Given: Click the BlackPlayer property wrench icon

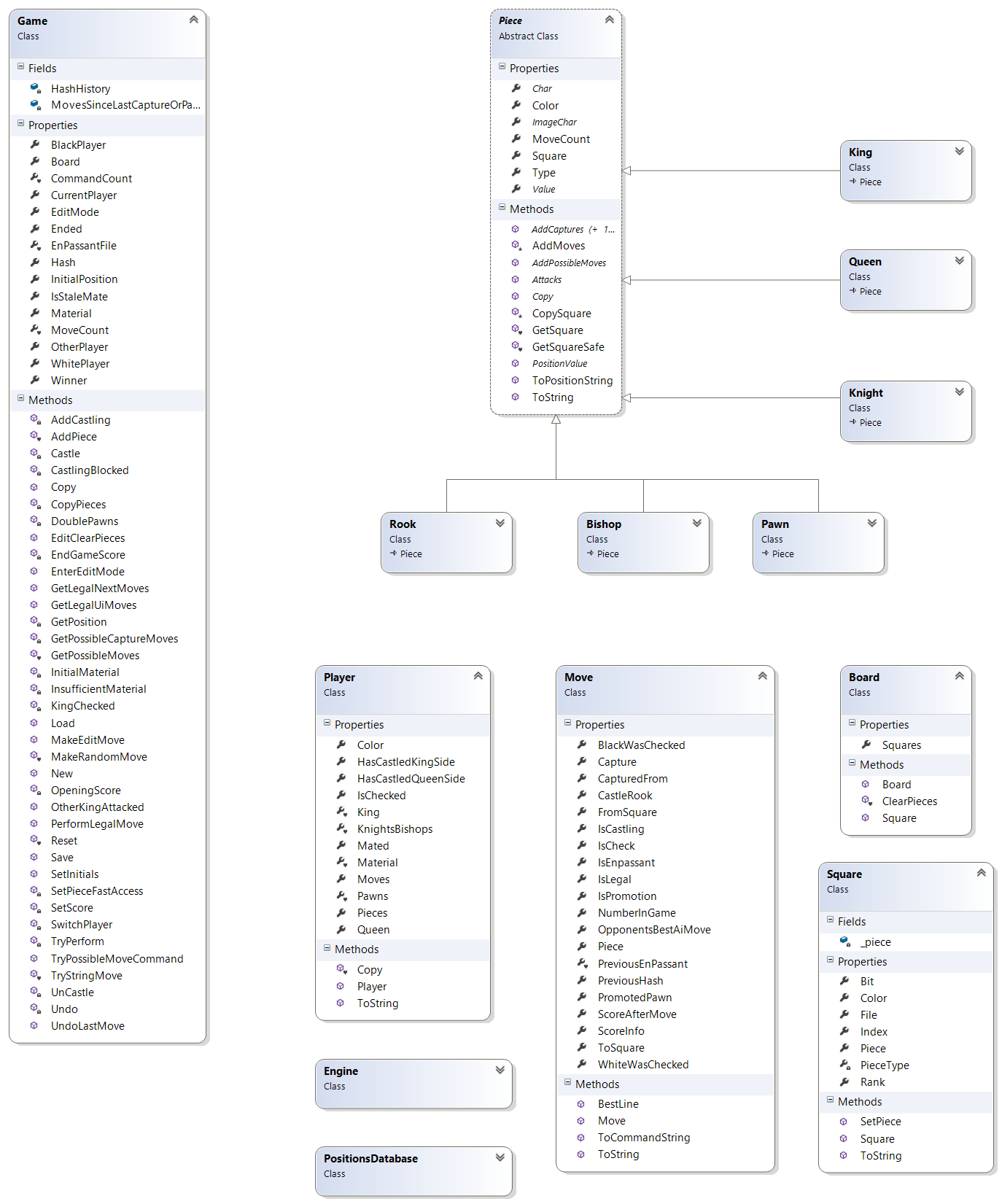Looking at the screenshot, I should [x=35, y=144].
